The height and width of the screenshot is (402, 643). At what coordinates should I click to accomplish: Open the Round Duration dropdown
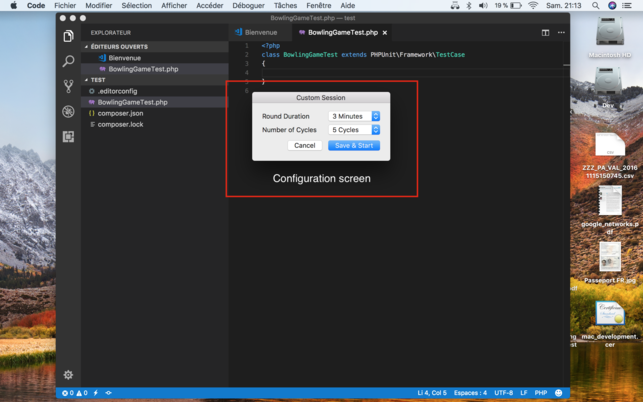(x=354, y=116)
